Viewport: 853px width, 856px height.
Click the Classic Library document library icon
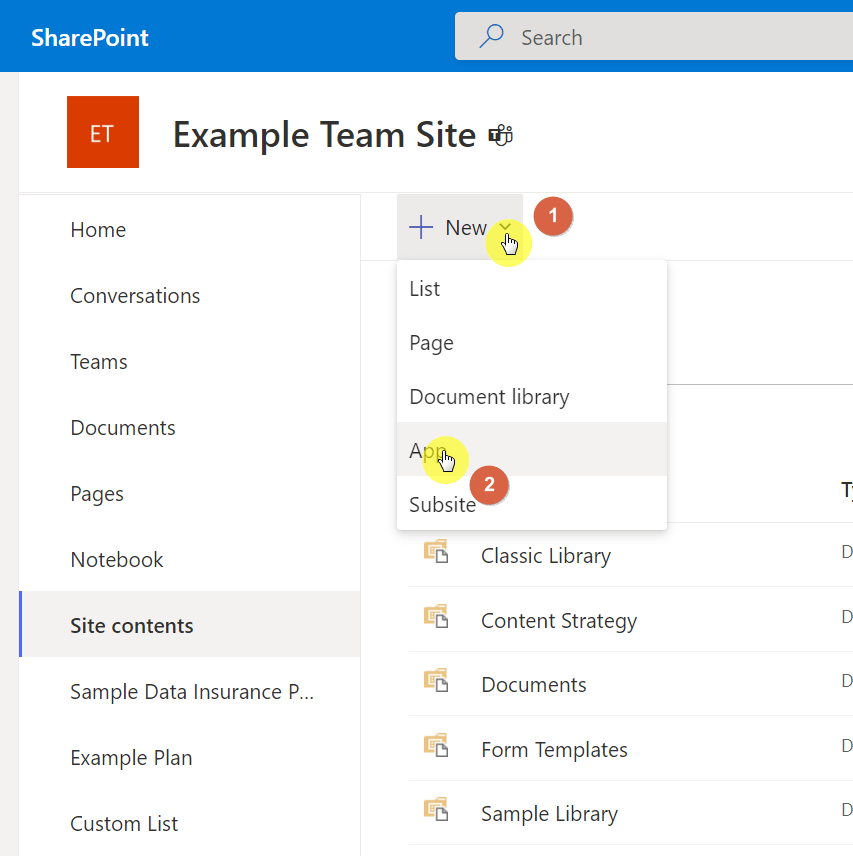(436, 551)
